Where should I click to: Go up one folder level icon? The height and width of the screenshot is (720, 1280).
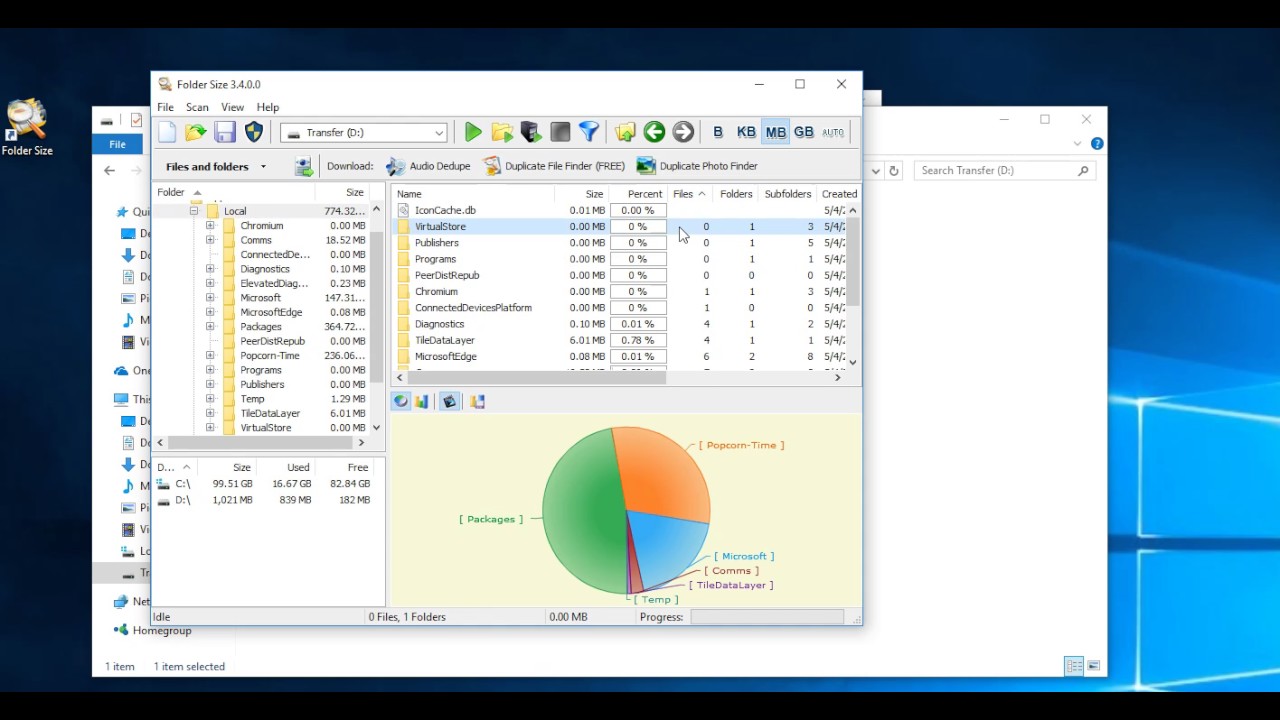(x=625, y=132)
